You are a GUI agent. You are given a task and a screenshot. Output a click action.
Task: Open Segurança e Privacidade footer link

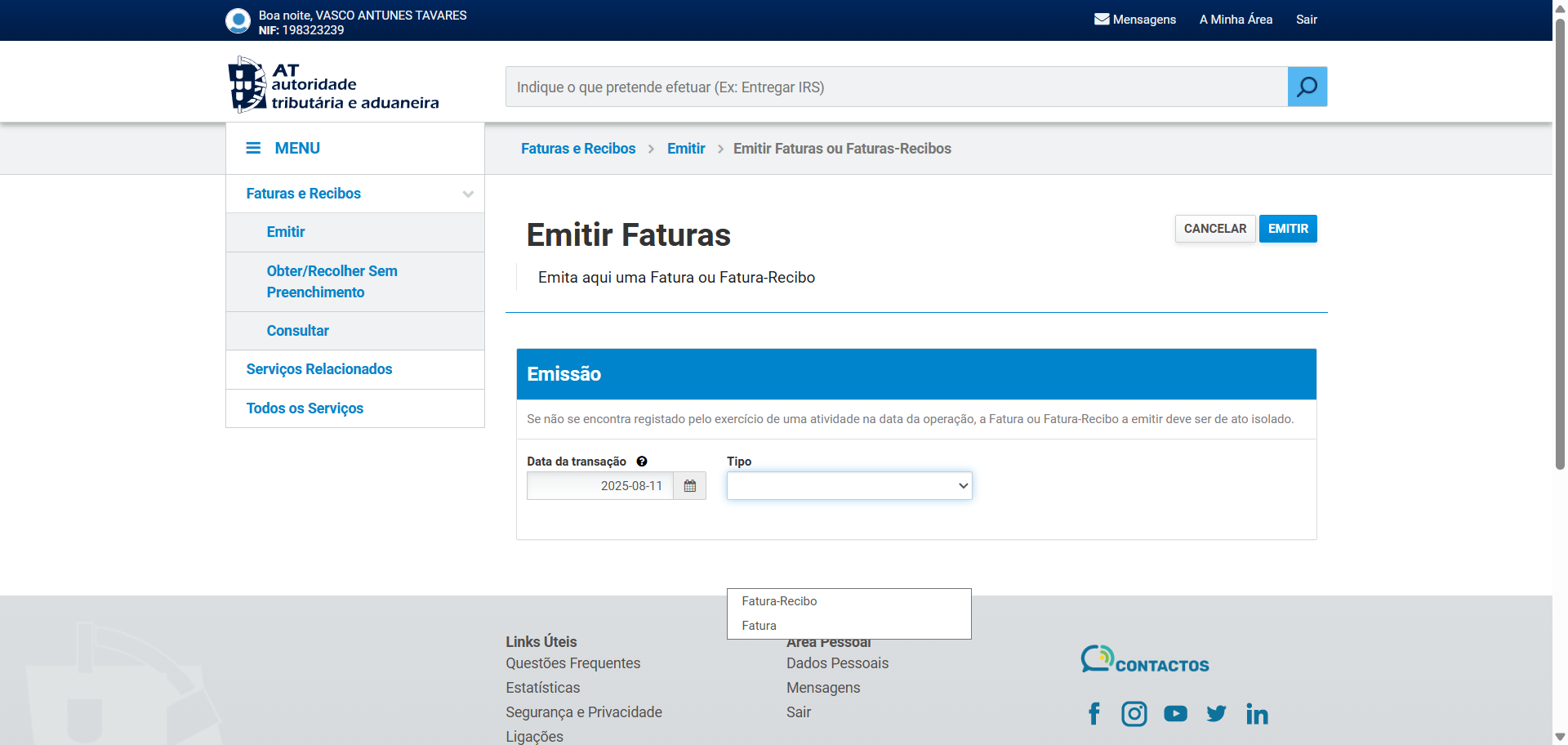[x=584, y=712]
